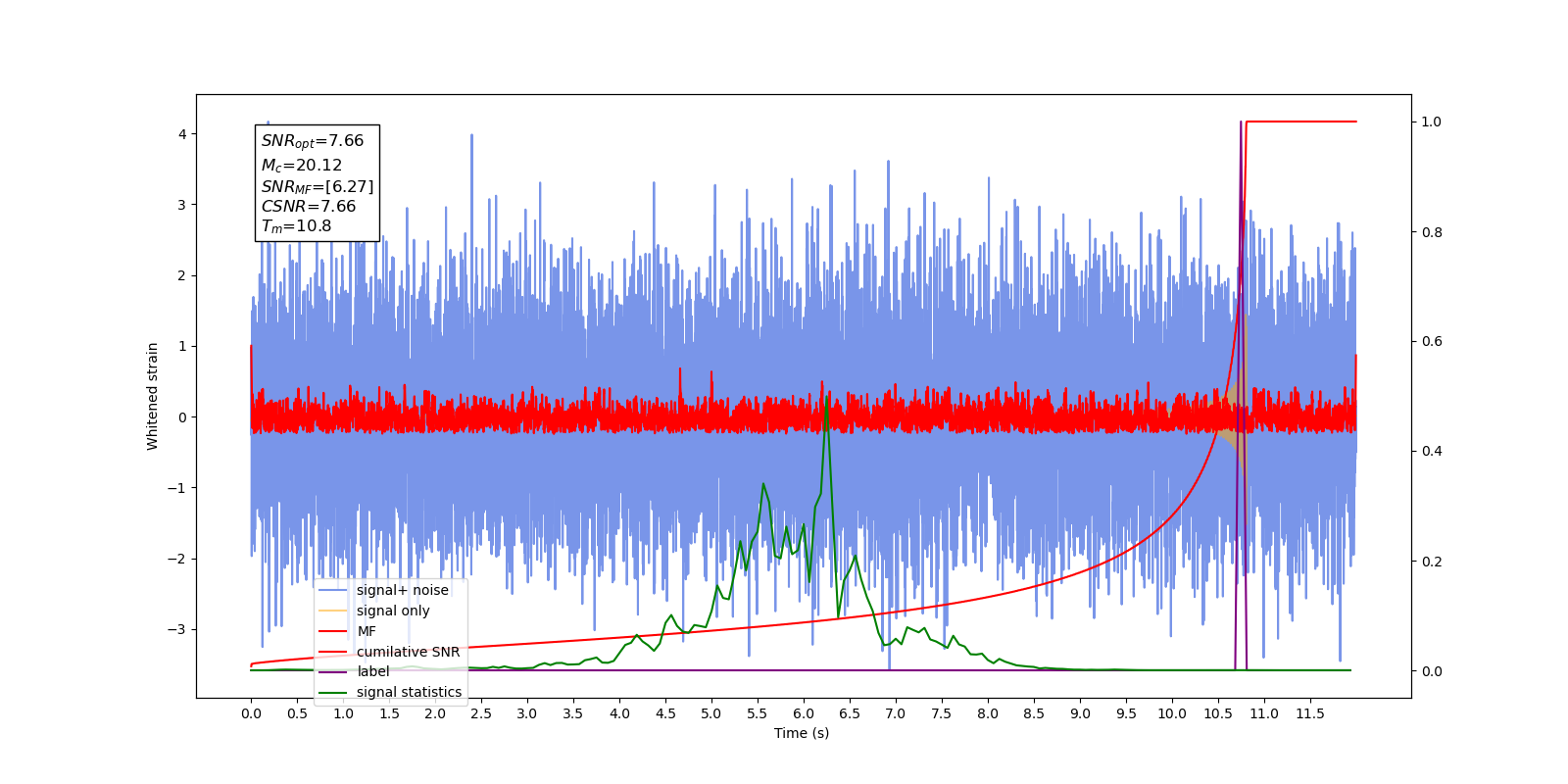Image resolution: width=1568 pixels, height=784 pixels.
Task: Click the 'Whitened strain' y-axis label
Action: (x=153, y=396)
